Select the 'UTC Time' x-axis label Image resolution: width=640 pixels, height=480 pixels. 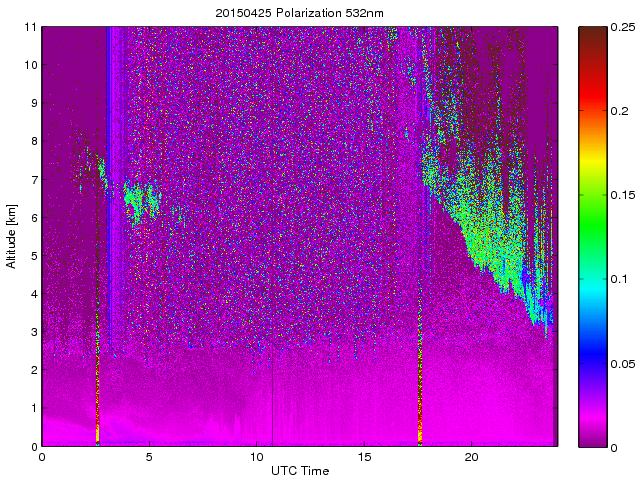click(x=299, y=470)
